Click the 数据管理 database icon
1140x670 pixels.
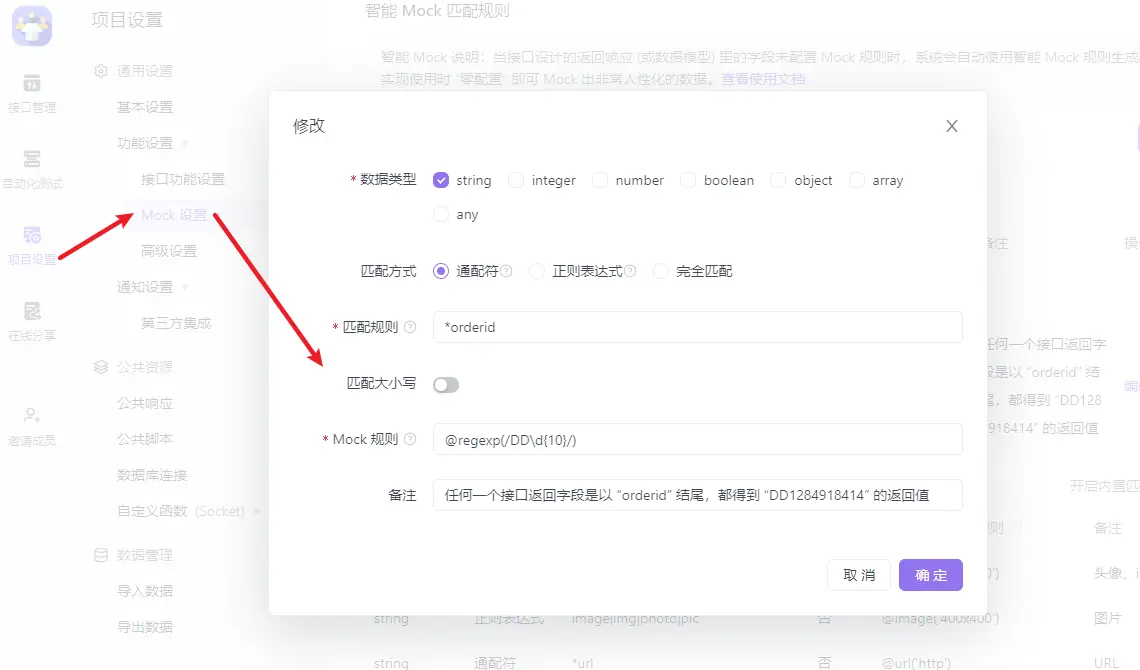click(x=101, y=555)
